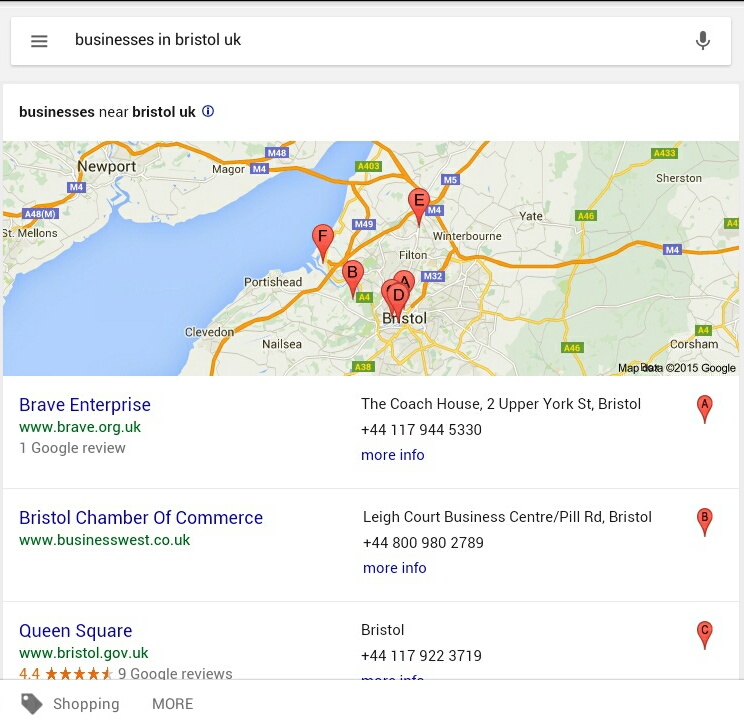Open the MORE menu
Screen dimensions: 744x727
(172, 704)
